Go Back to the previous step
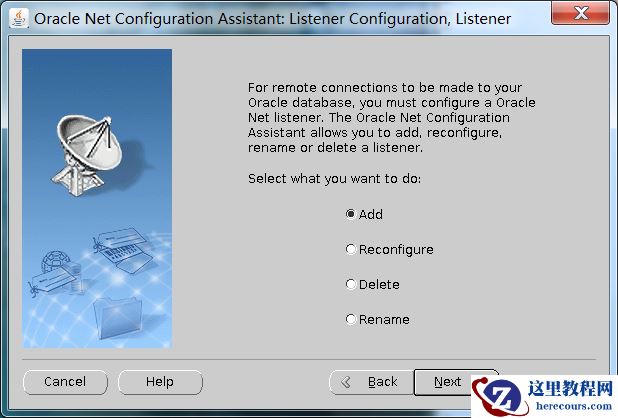 pyautogui.click(x=372, y=382)
